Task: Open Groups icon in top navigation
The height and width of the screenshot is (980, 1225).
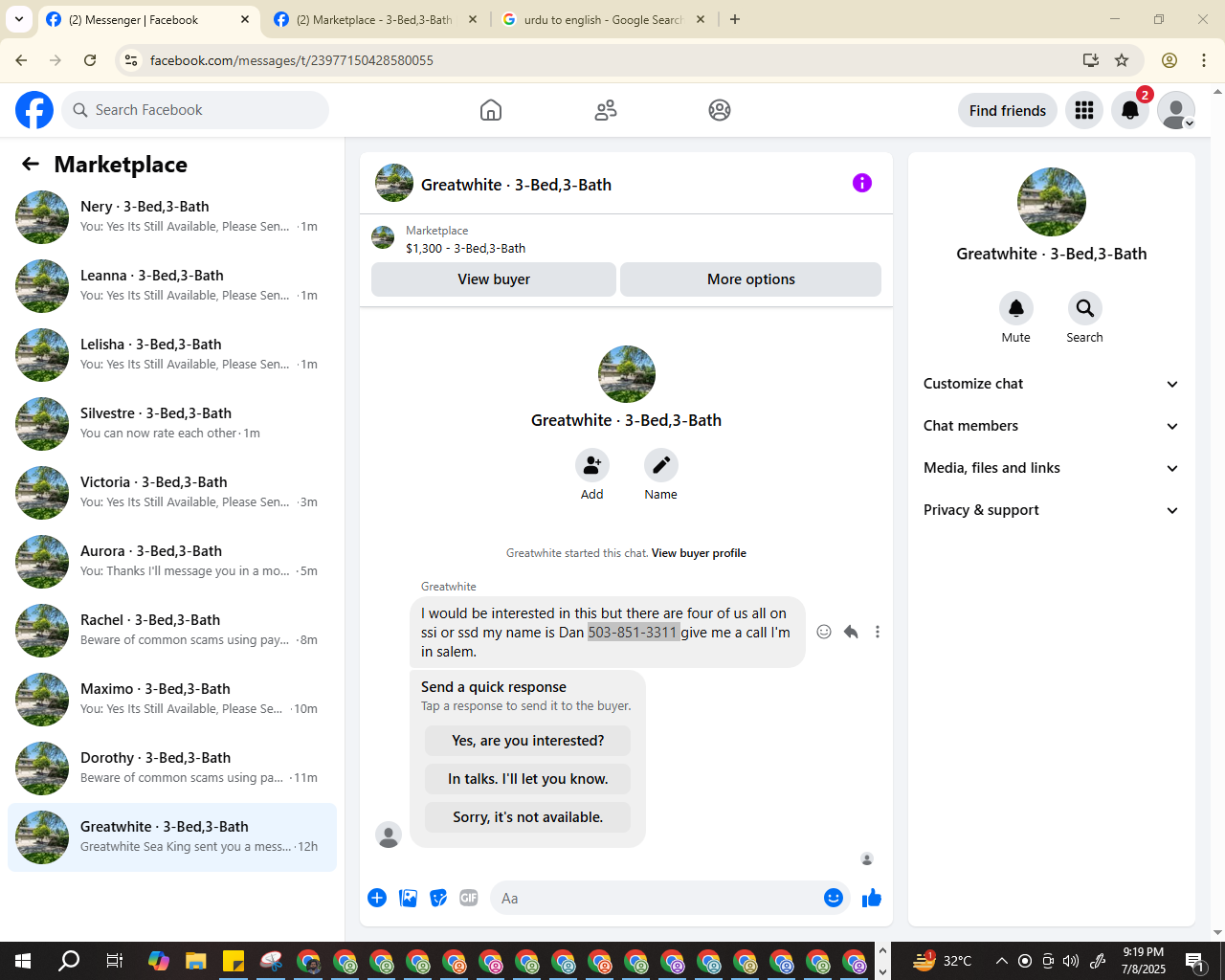Action: pyautogui.click(x=720, y=110)
